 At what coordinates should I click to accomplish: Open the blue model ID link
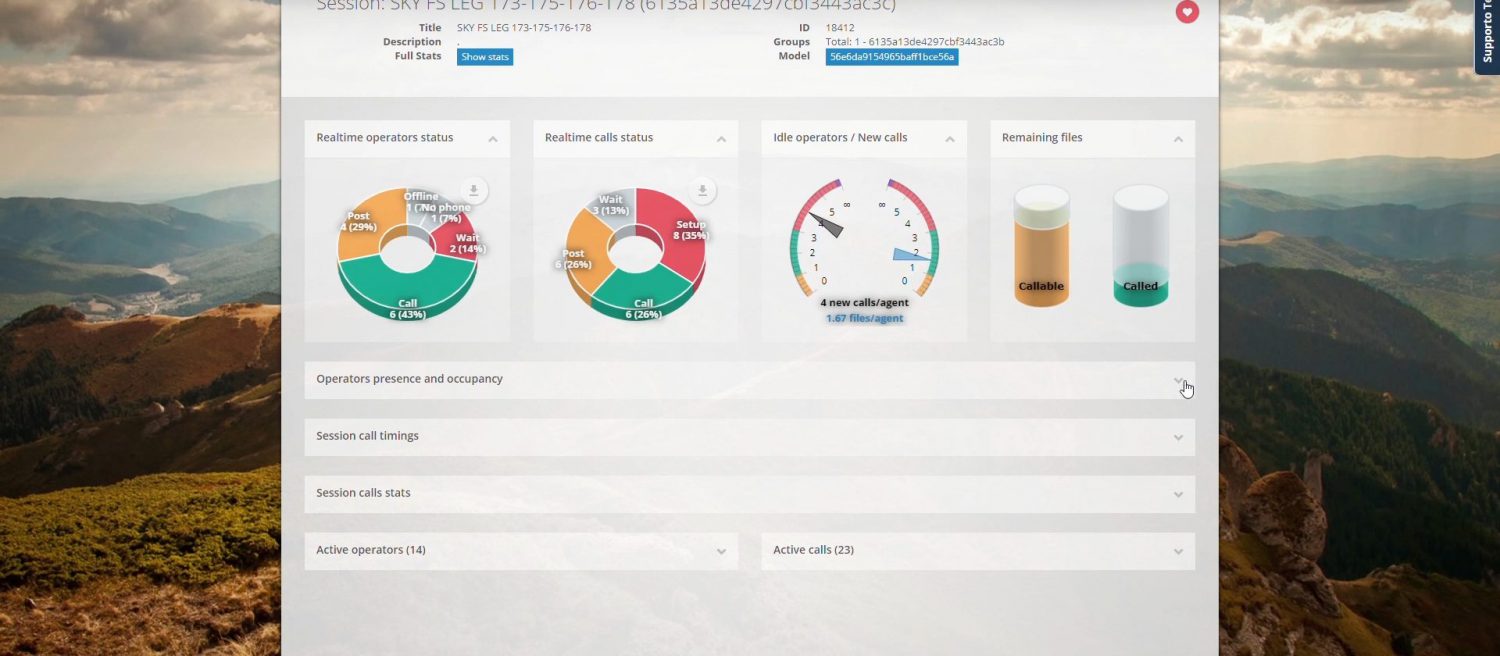click(891, 57)
